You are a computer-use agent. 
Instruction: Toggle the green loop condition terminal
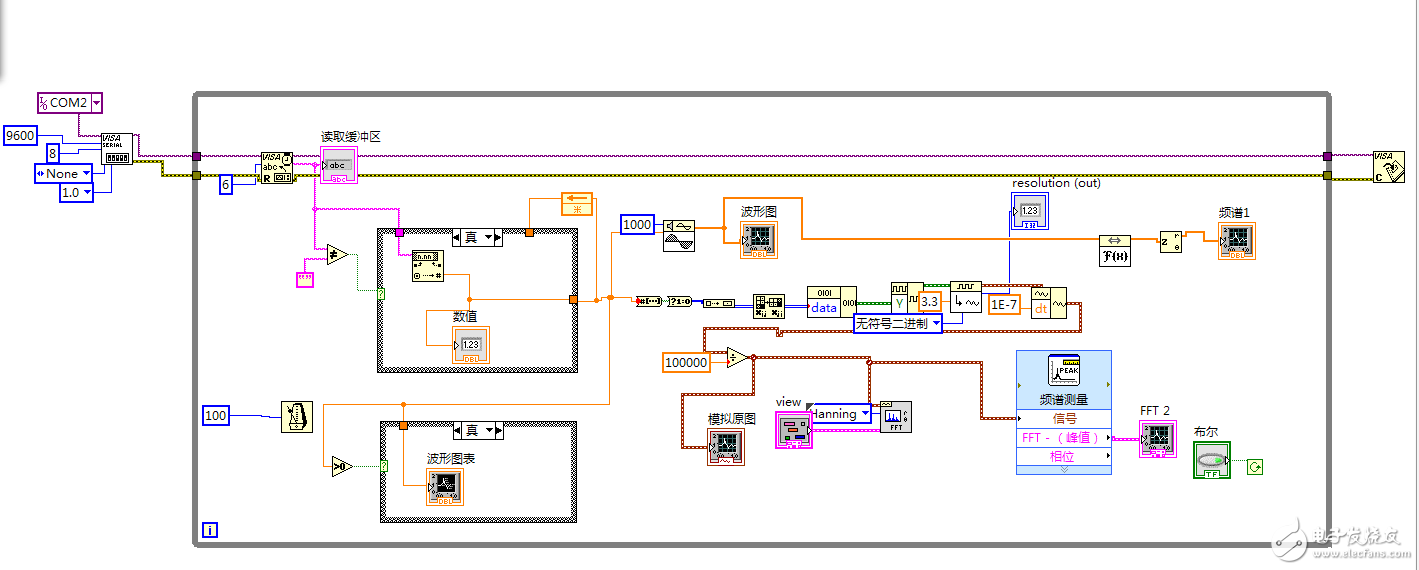pyautogui.click(x=1255, y=466)
